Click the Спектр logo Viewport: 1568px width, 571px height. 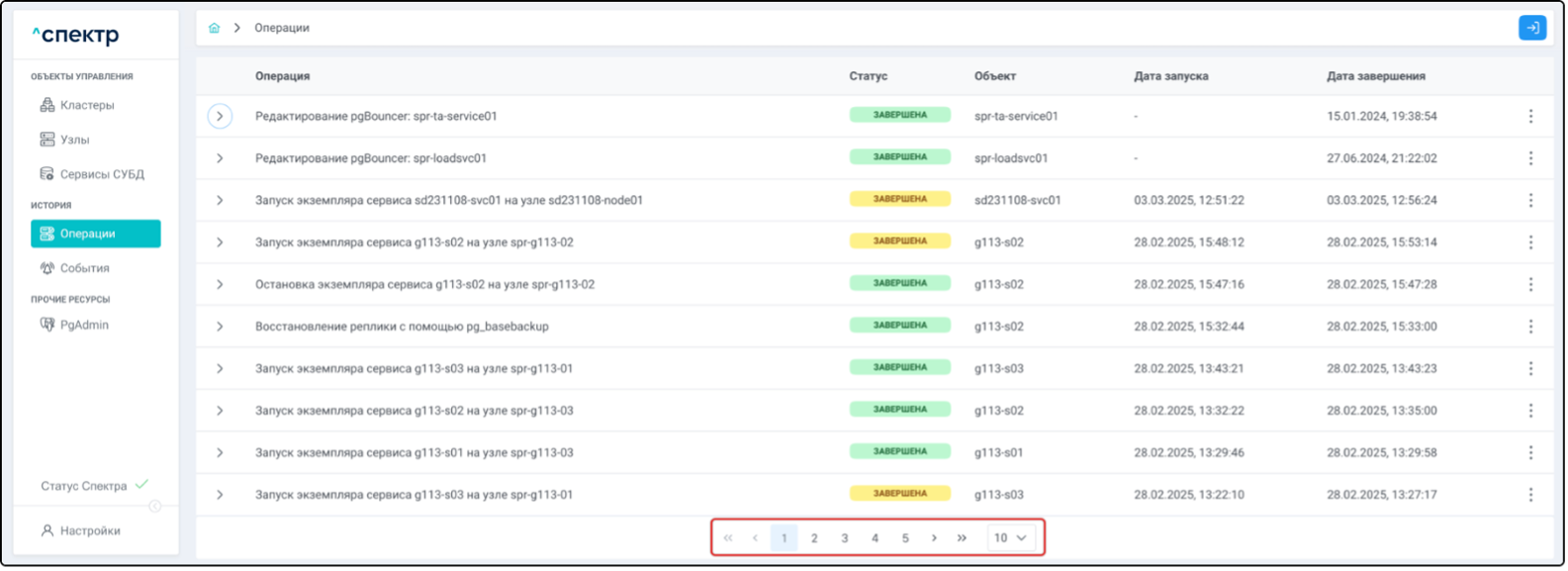75,36
